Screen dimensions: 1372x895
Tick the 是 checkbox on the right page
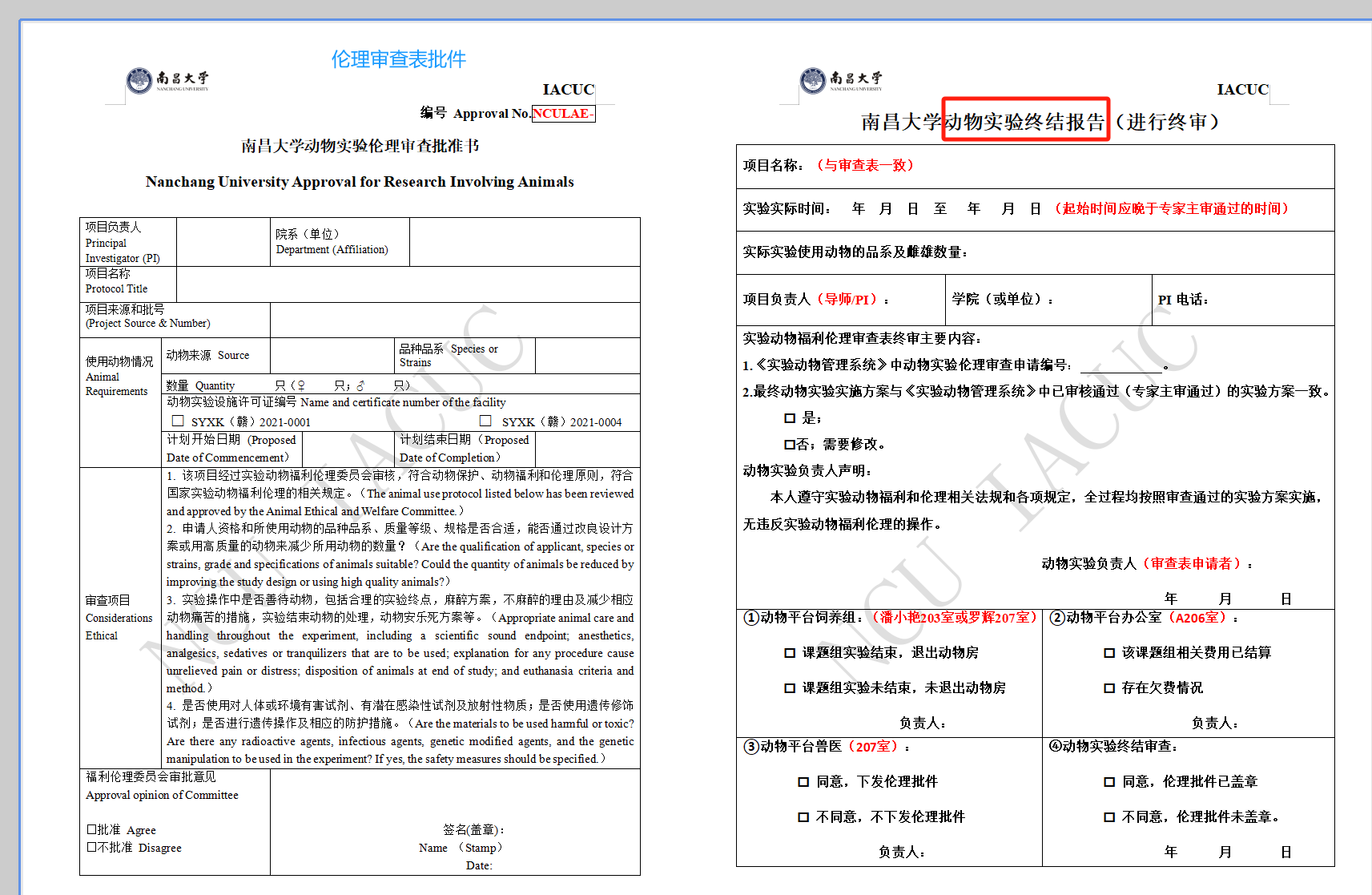[790, 418]
